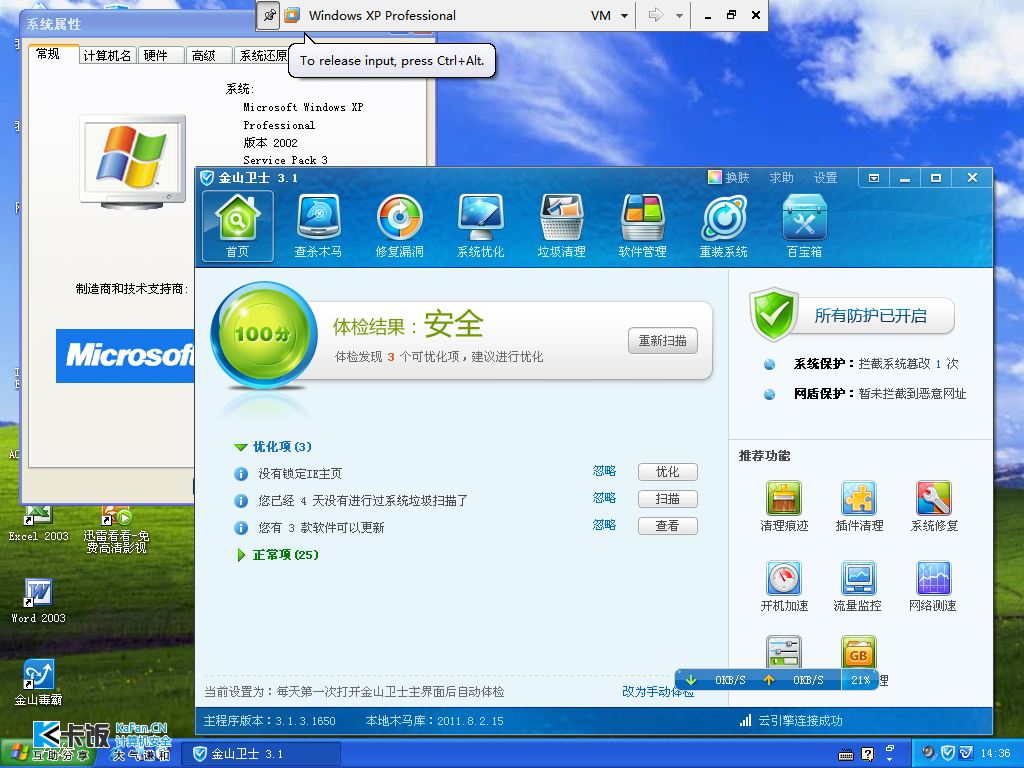
Task: Open the Excel 2003 desktop shortcut
Action: click(38, 523)
